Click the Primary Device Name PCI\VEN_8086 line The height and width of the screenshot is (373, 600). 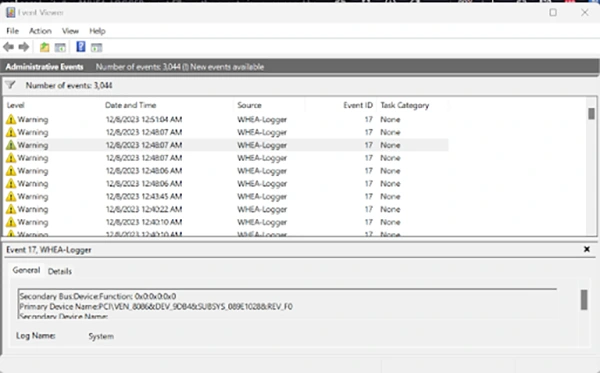pyautogui.click(x=156, y=306)
